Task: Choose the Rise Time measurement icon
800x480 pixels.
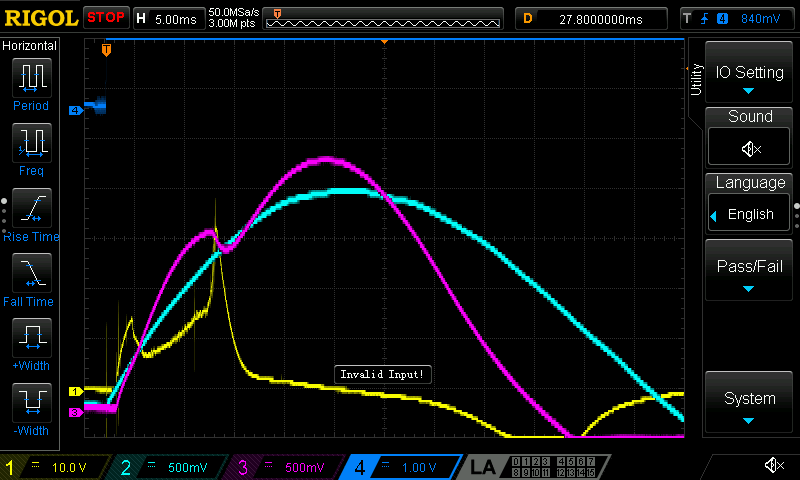Action: click(x=30, y=209)
